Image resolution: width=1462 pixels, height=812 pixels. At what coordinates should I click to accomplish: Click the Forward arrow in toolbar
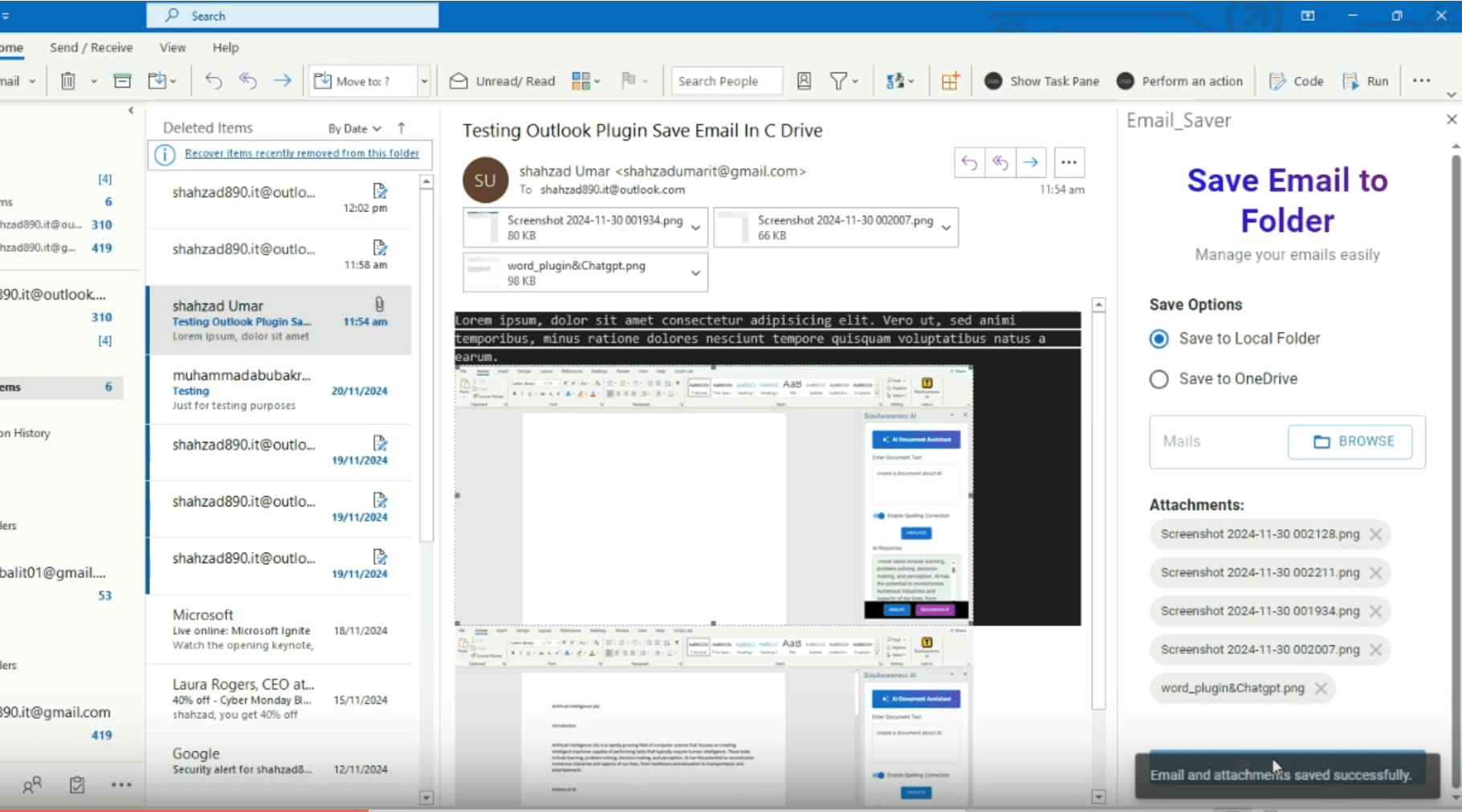(282, 80)
